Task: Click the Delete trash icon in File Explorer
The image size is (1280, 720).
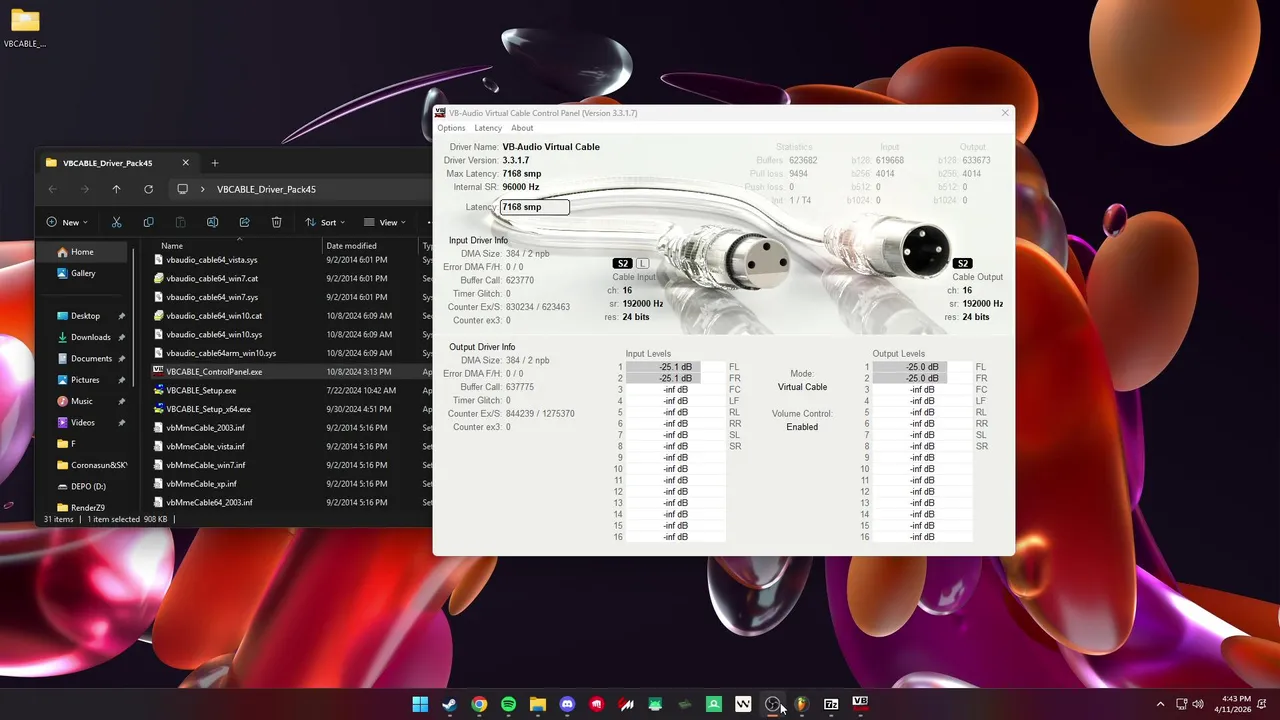Action: coord(276,222)
